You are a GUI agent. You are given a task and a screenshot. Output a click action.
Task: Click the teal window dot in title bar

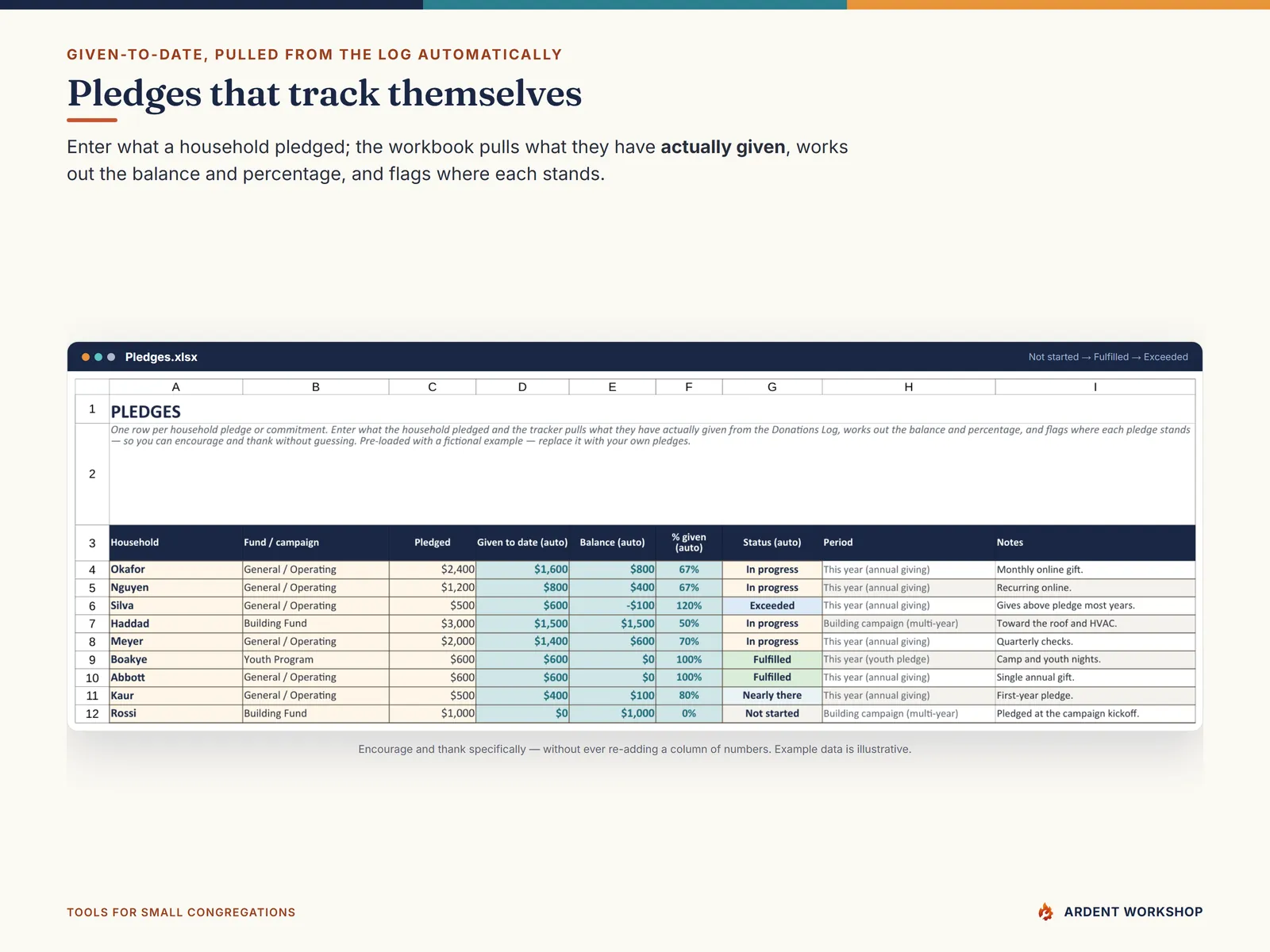pos(98,357)
